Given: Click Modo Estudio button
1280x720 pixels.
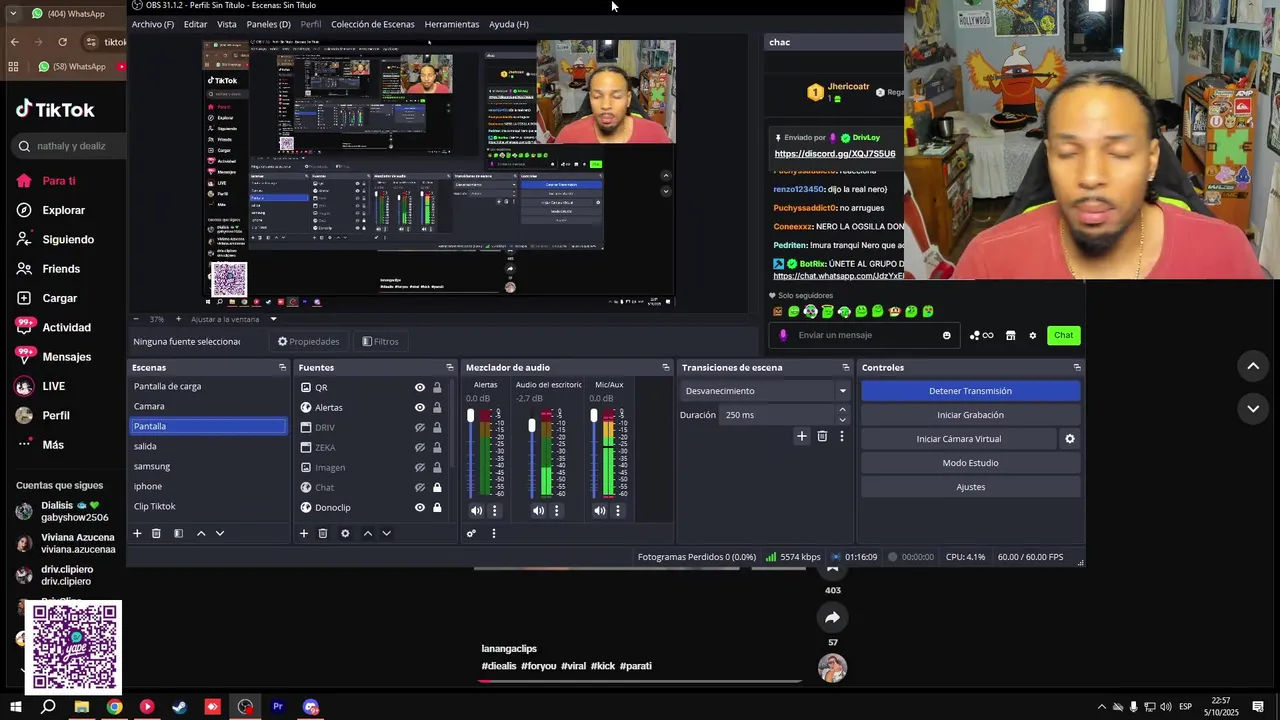Looking at the screenshot, I should pos(970,463).
